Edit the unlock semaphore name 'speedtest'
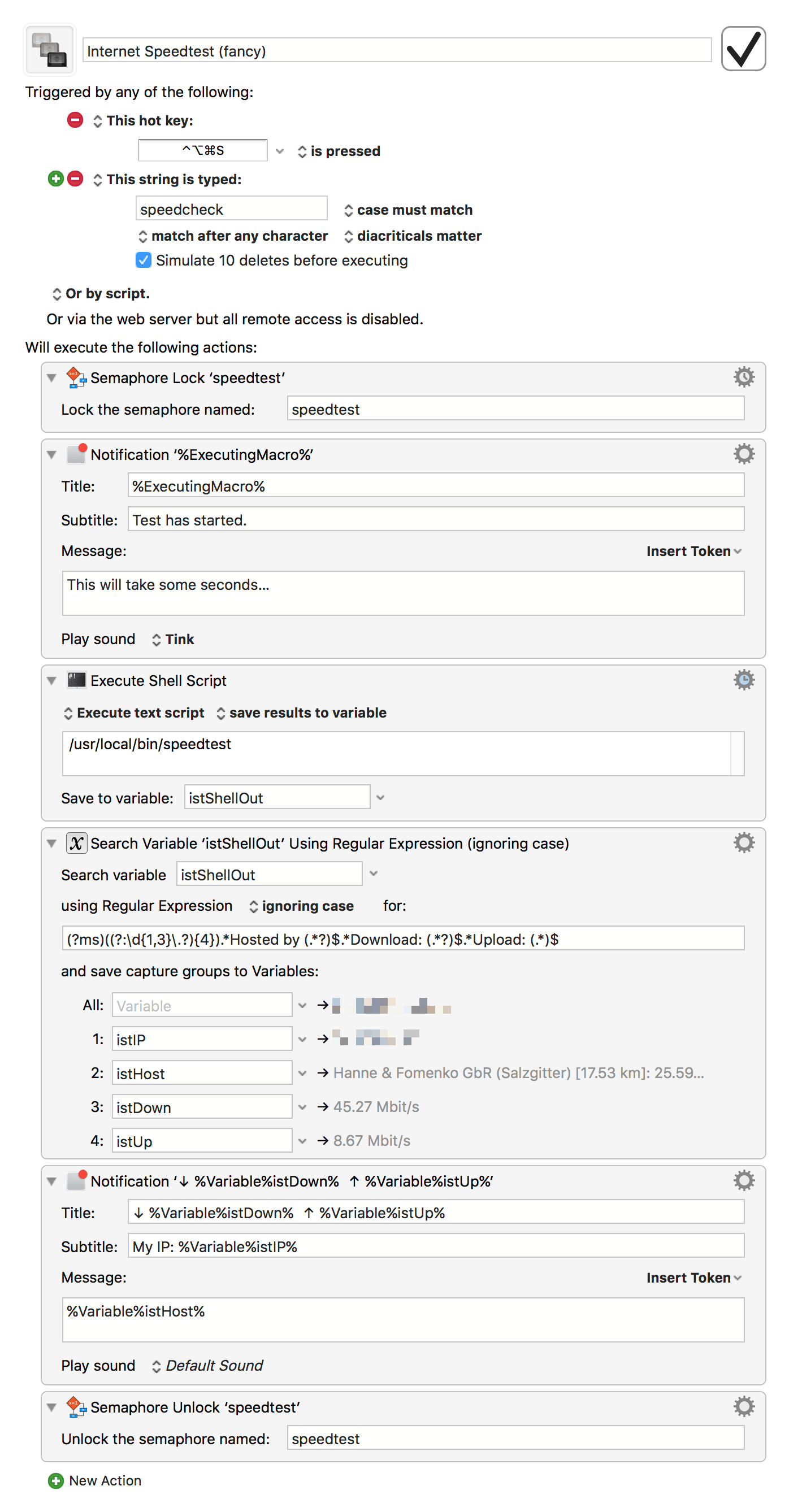Viewport: 789px width, 1512px height. pos(515,1439)
